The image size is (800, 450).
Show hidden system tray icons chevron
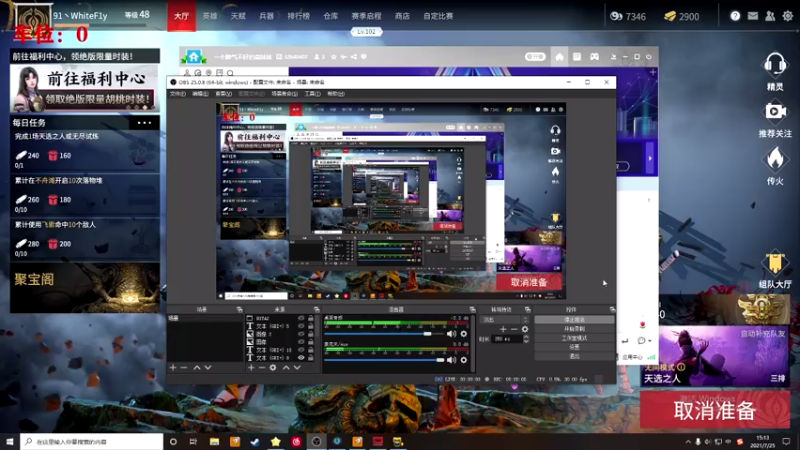[688, 441]
